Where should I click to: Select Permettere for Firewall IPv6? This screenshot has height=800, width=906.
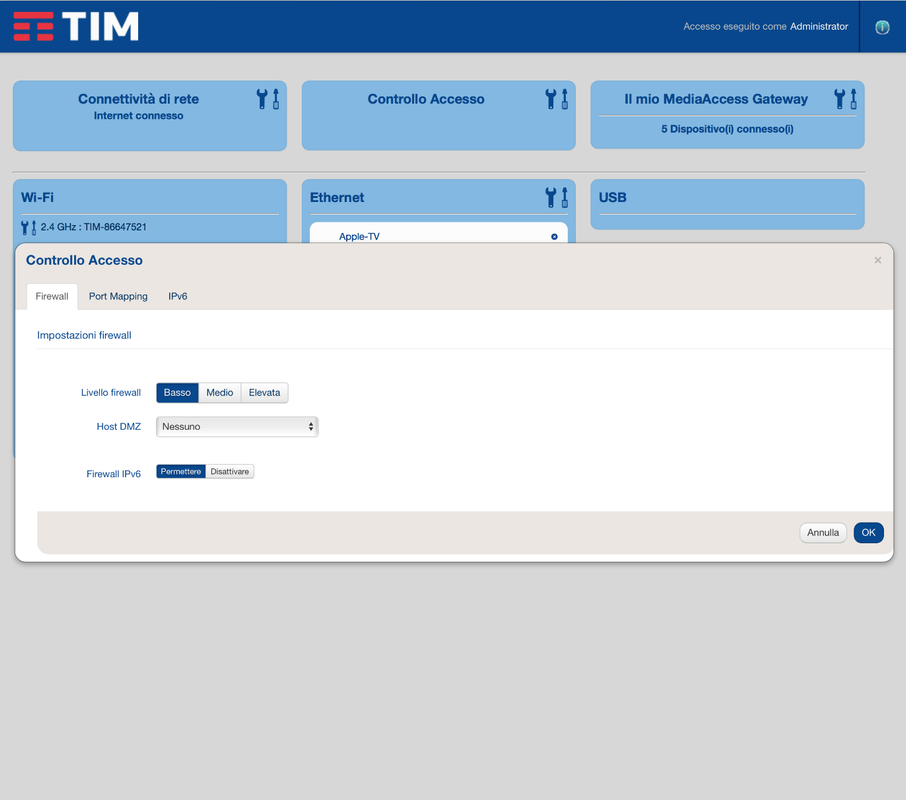(181, 472)
